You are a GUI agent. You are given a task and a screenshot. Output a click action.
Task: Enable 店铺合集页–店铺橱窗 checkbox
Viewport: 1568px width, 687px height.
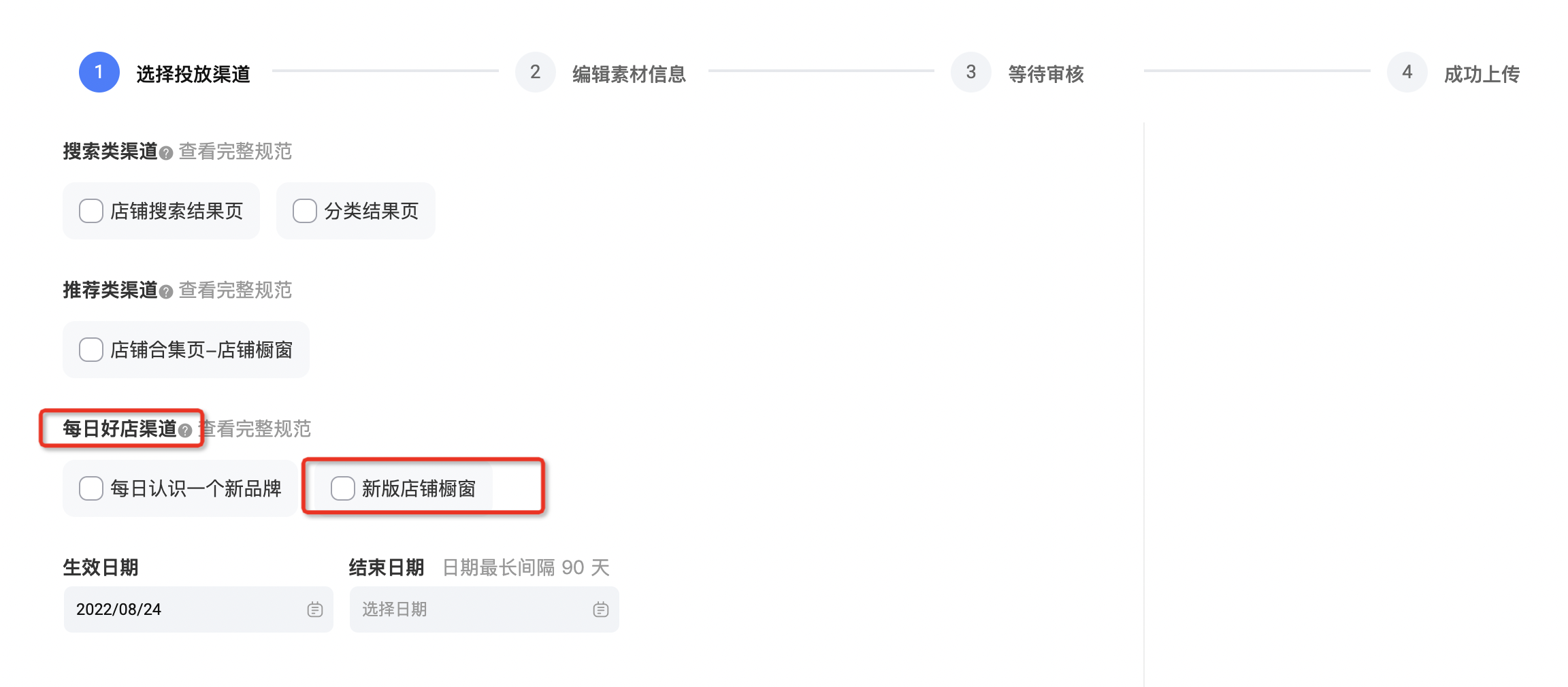[91, 350]
